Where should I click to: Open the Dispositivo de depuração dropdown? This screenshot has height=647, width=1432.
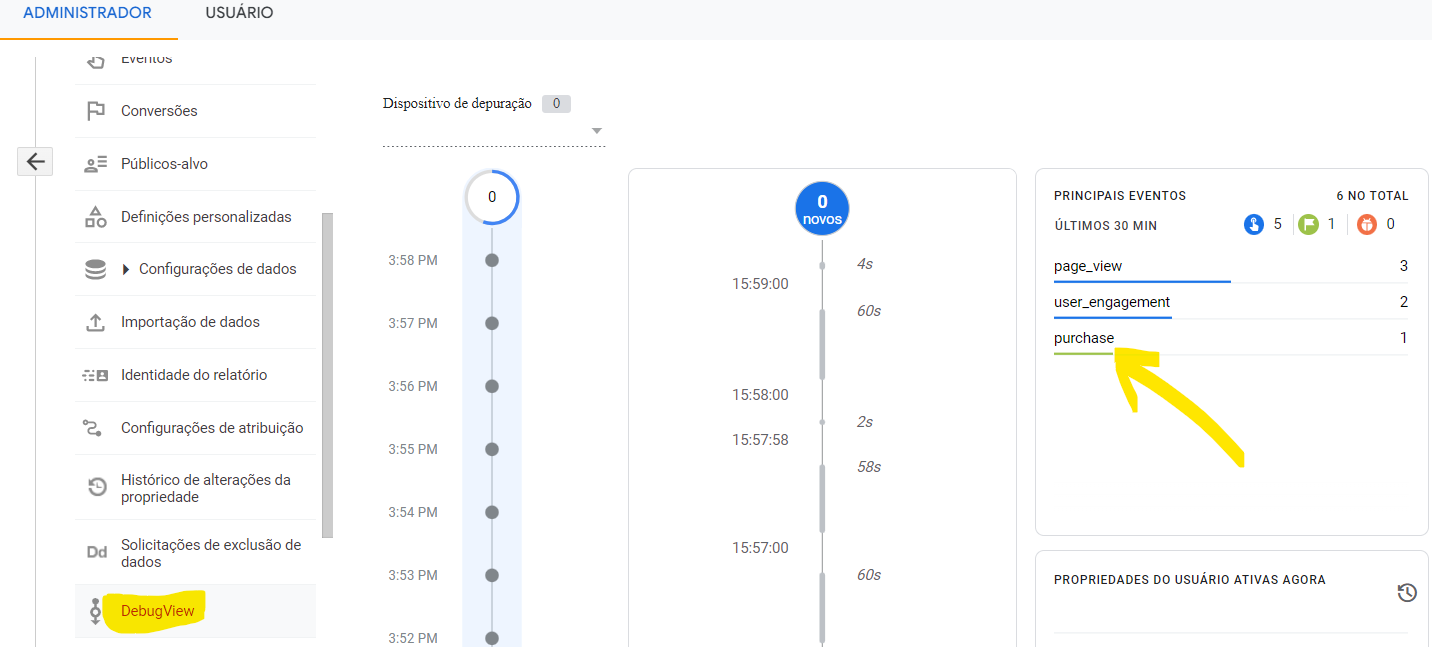(494, 131)
